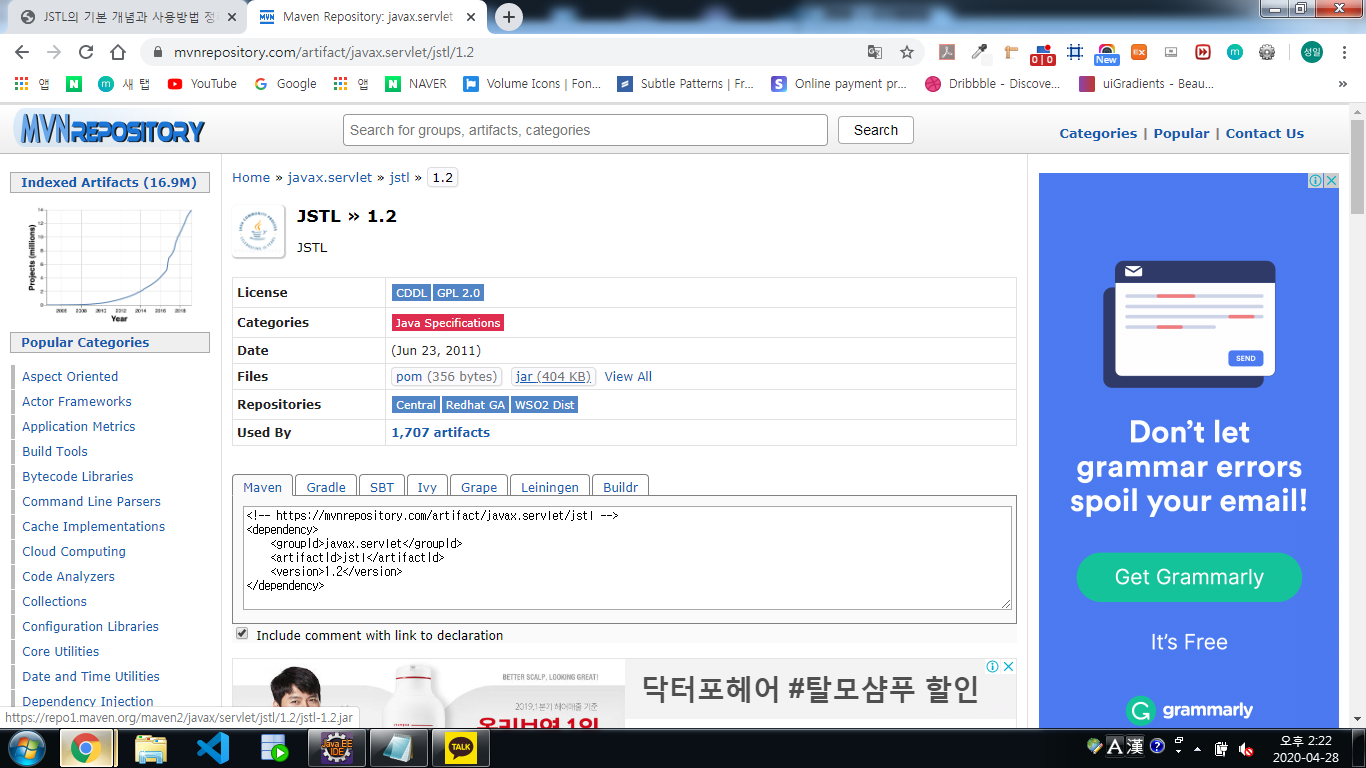Open the Online payment bookmark
The height and width of the screenshot is (768, 1366).
point(839,84)
